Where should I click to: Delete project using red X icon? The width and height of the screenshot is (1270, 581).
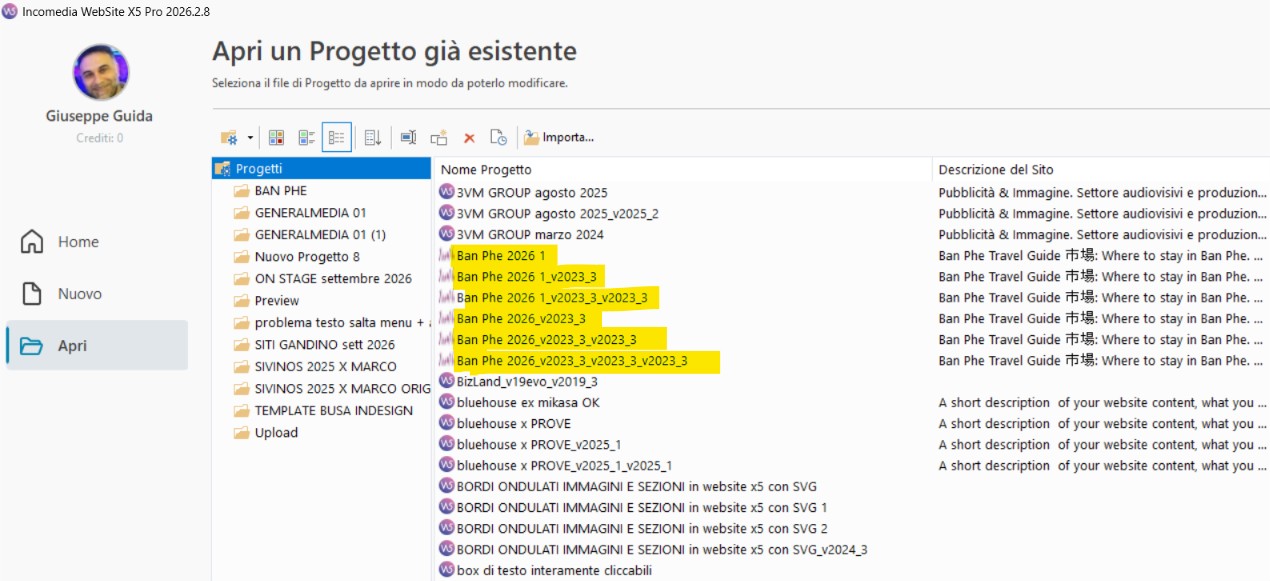coord(468,138)
